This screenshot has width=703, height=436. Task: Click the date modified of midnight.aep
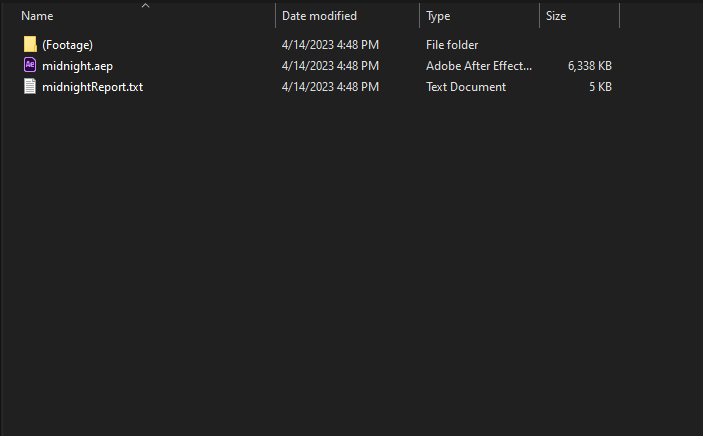pyautogui.click(x=330, y=66)
